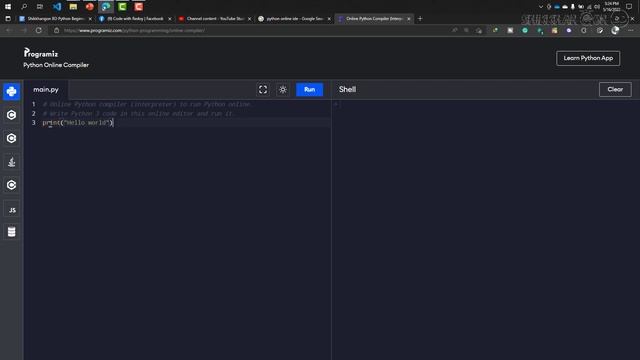Click the print("Hello world") code line

(x=78, y=122)
